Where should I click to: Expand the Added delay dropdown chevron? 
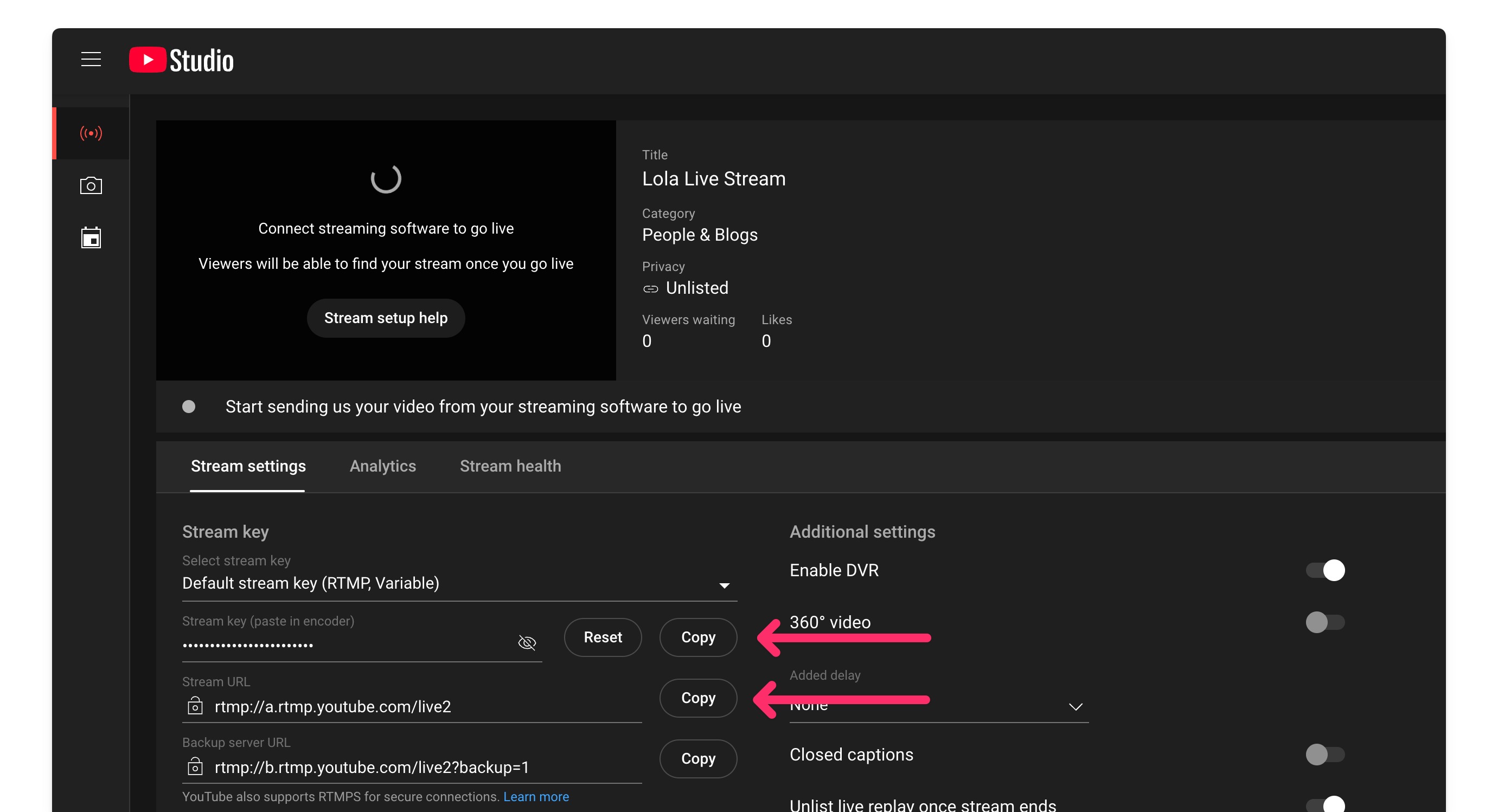[1076, 707]
